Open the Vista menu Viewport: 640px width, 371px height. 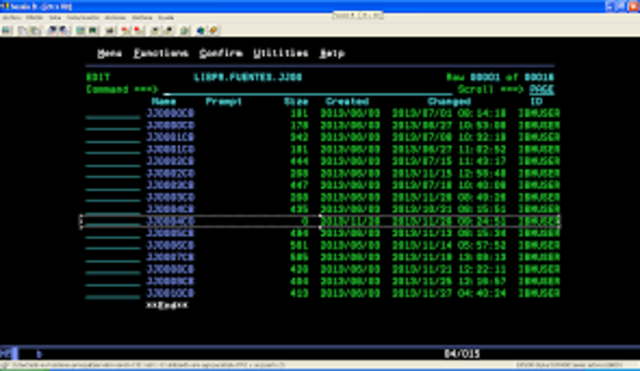[55, 18]
